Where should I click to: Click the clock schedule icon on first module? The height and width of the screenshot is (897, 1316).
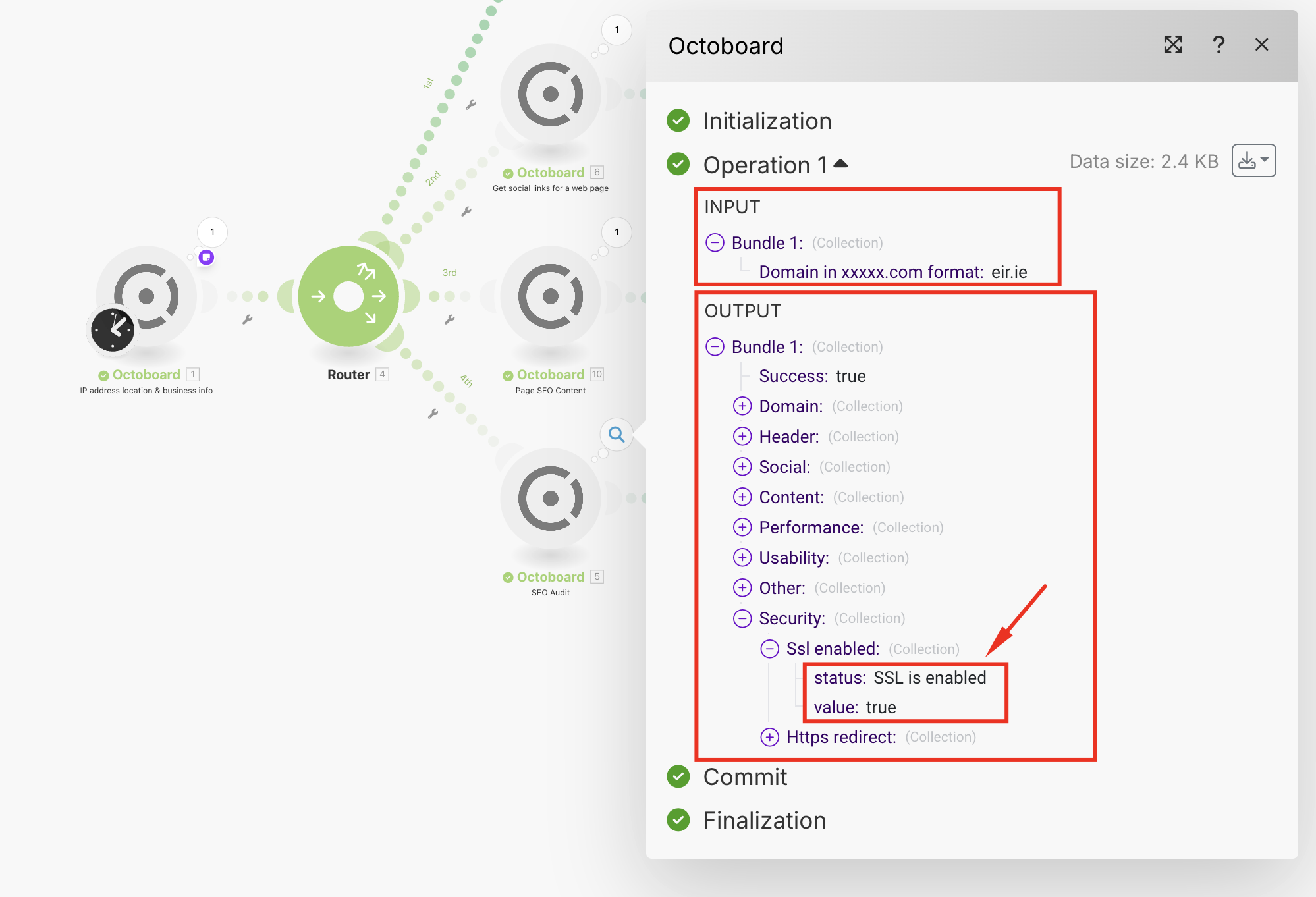pyautogui.click(x=113, y=329)
